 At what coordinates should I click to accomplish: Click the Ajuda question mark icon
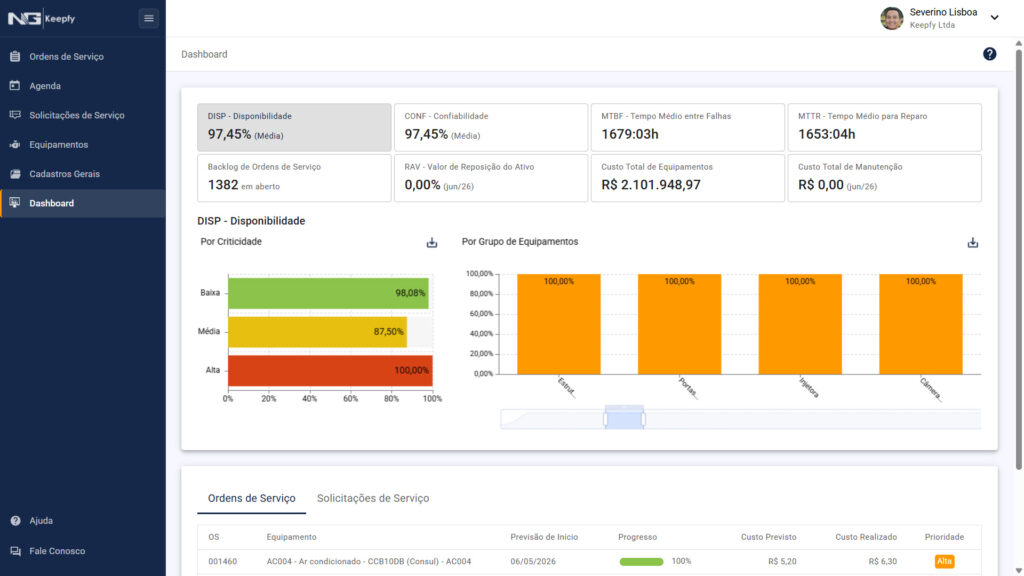click(x=15, y=520)
